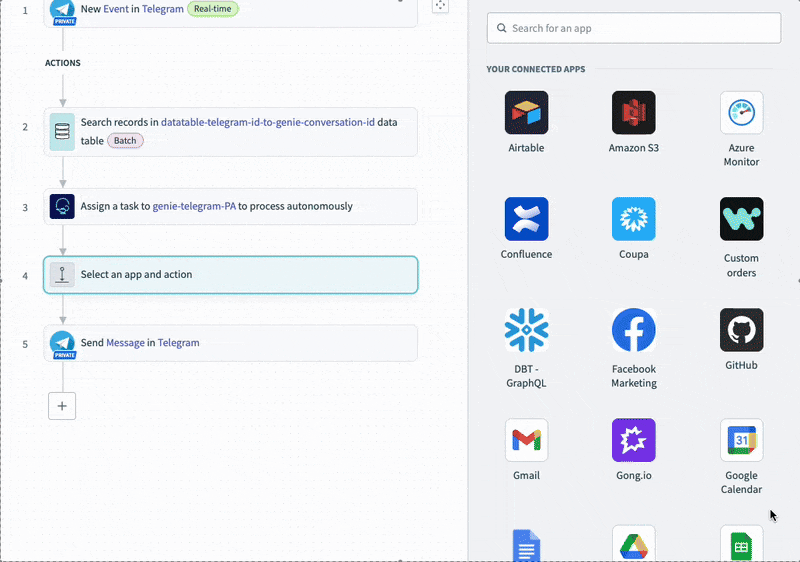Click the data table icon on step 2
This screenshot has height=562, width=800.
(62, 132)
